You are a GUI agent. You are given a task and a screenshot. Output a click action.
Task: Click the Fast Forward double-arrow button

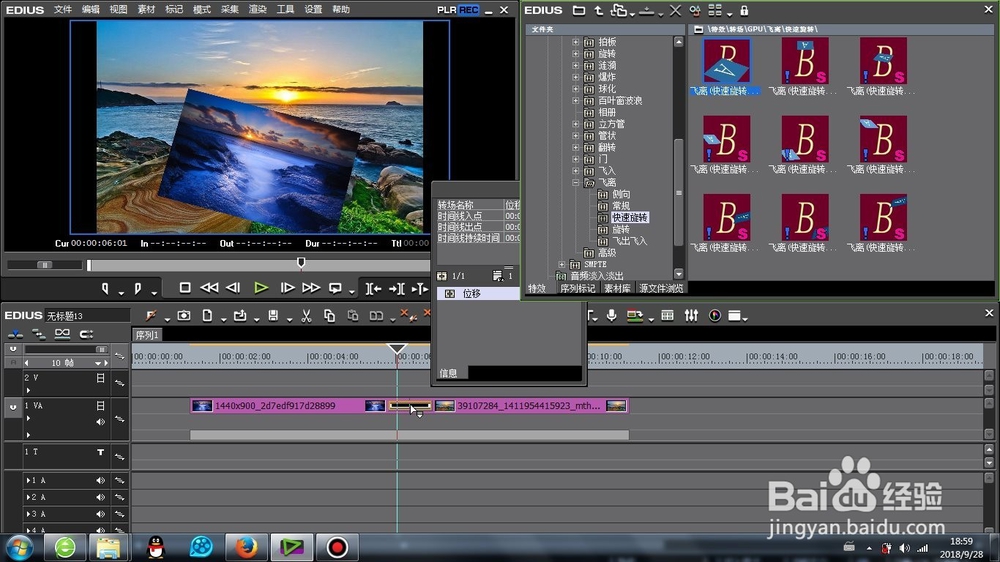pos(311,288)
